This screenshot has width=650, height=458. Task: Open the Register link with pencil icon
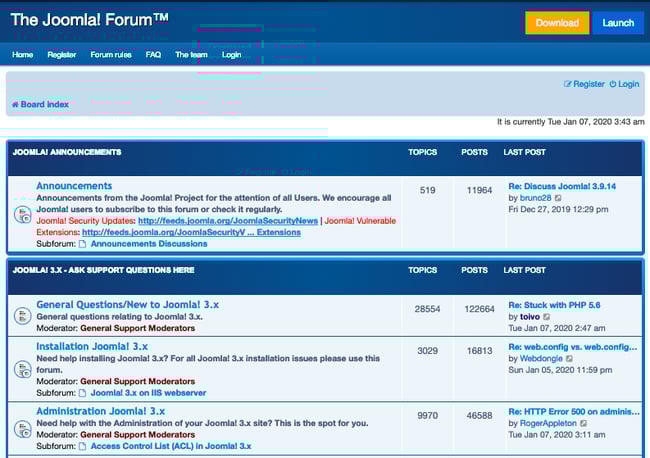(x=584, y=84)
